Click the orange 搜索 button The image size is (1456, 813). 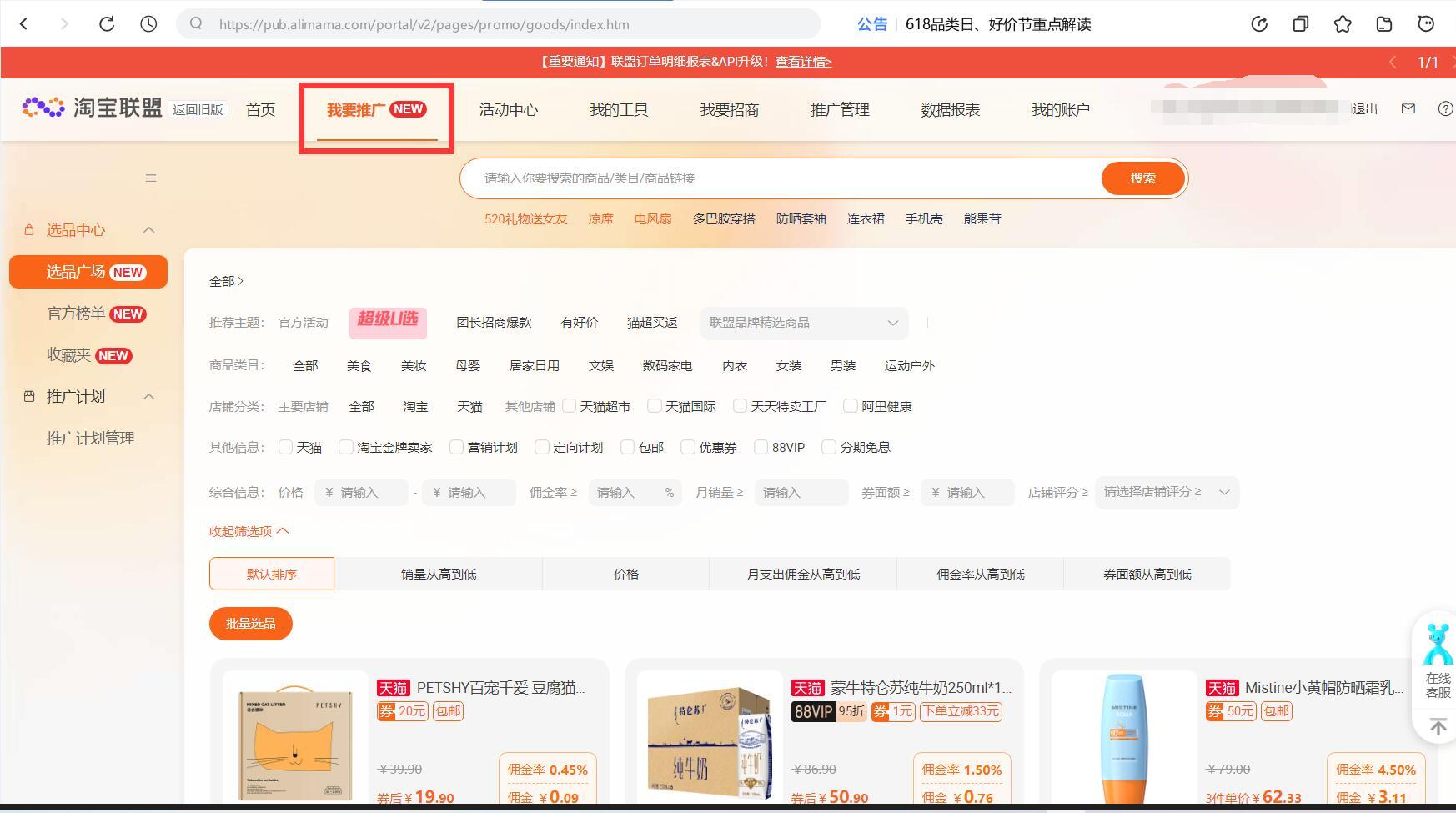[1143, 178]
